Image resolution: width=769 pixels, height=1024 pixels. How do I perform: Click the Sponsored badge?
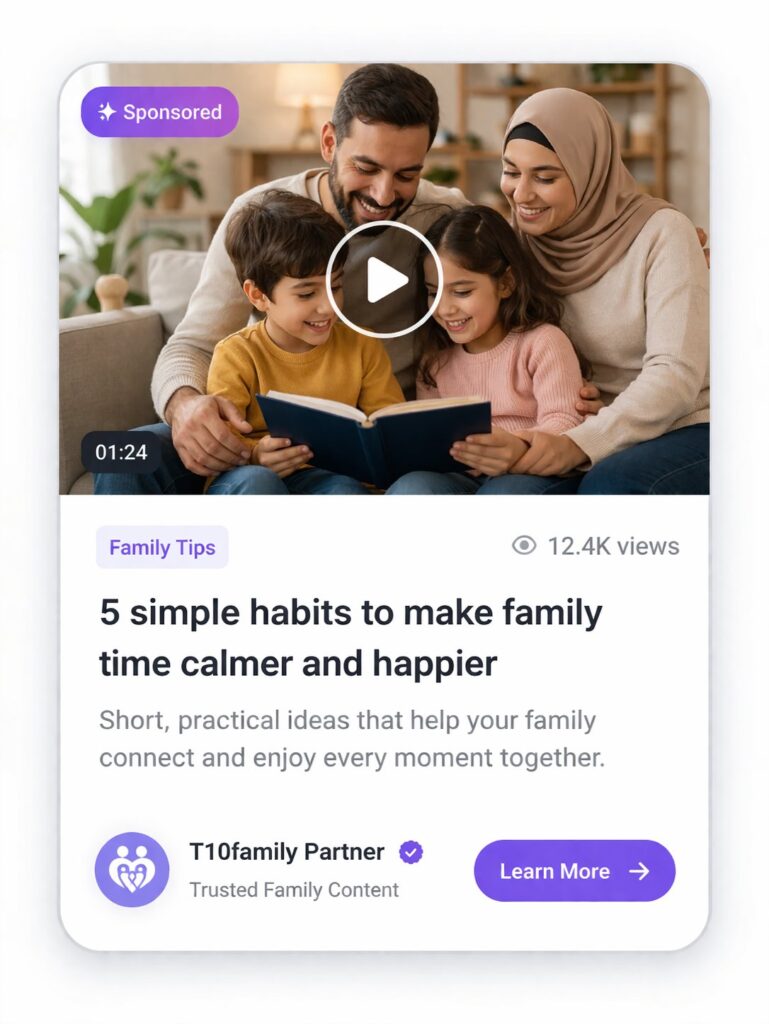click(160, 112)
